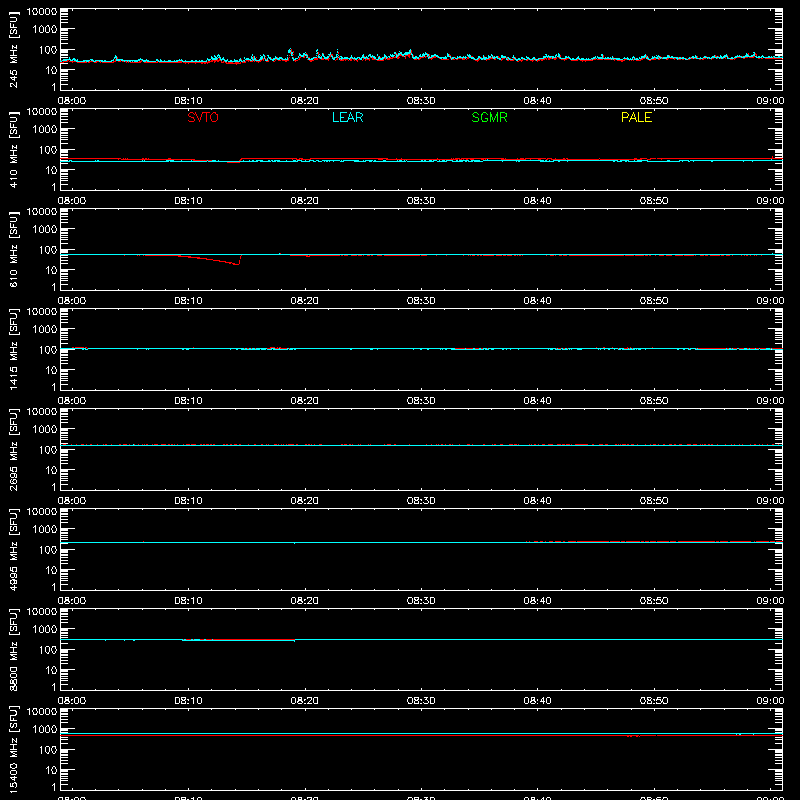Click the 10000 y-axis value of the 245 MHz panel
The width and height of the screenshot is (800, 800).
[42, 12]
